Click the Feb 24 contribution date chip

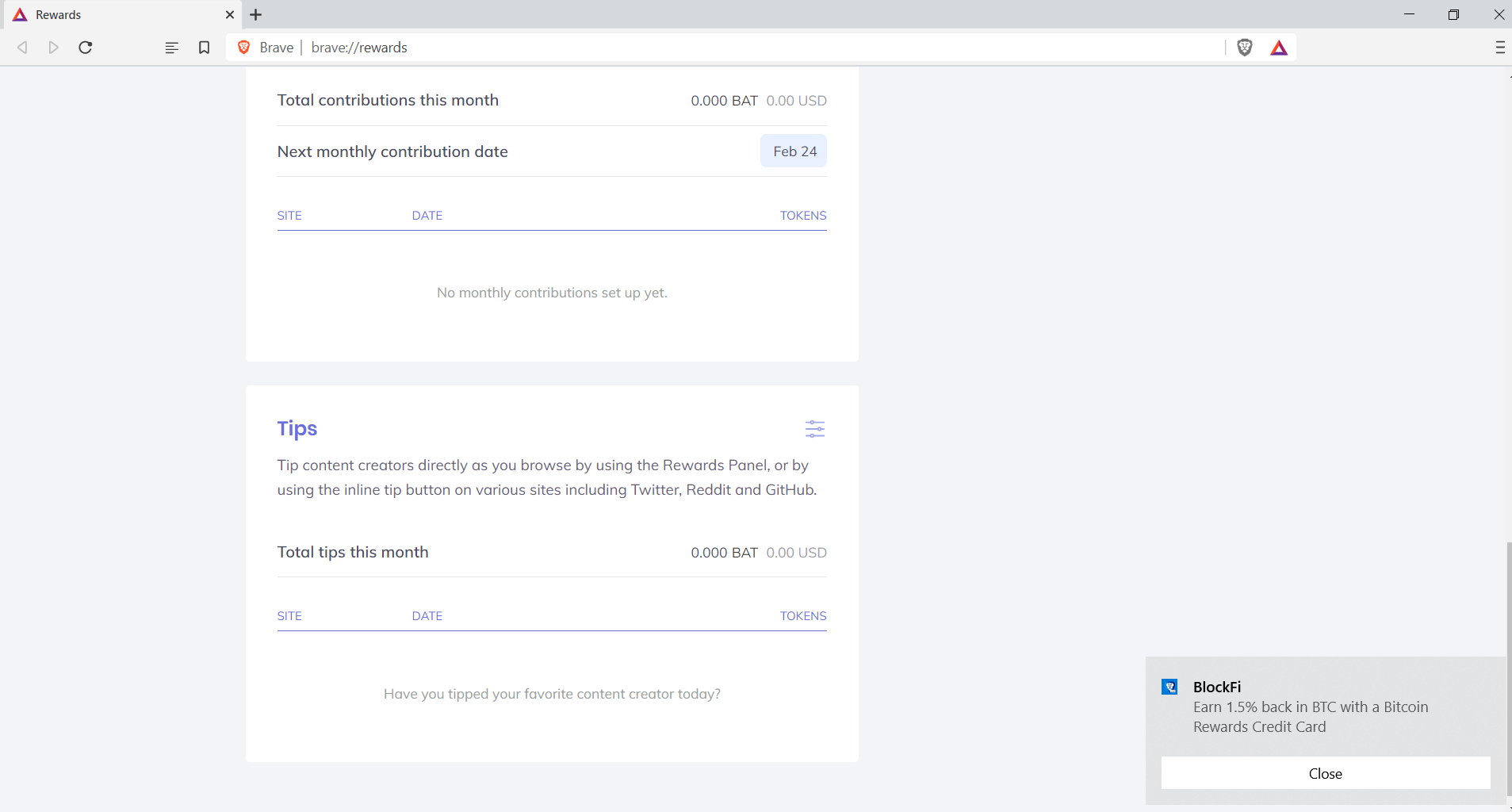794,151
